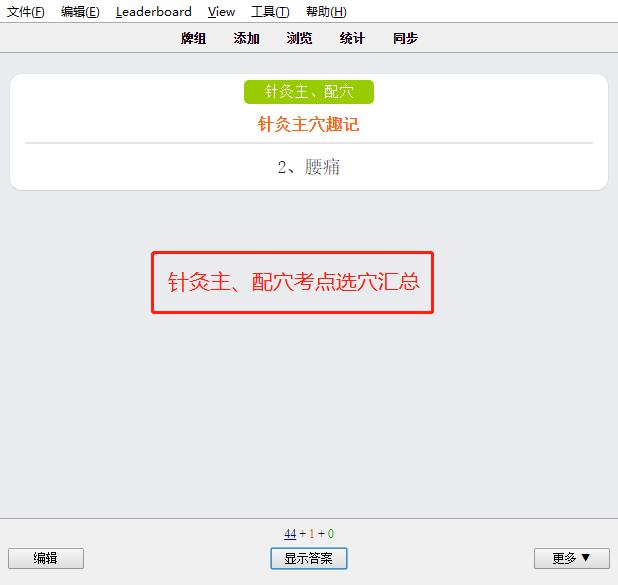View 统计 statistics
The width and height of the screenshot is (618, 585).
pos(352,38)
